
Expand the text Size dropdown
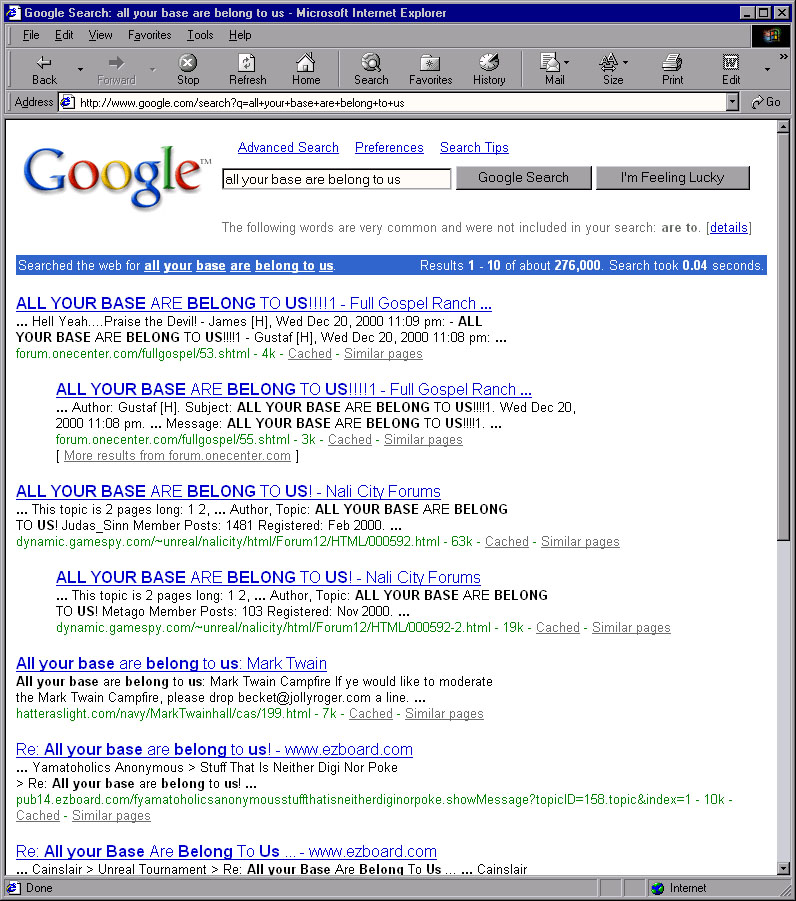[x=626, y=63]
